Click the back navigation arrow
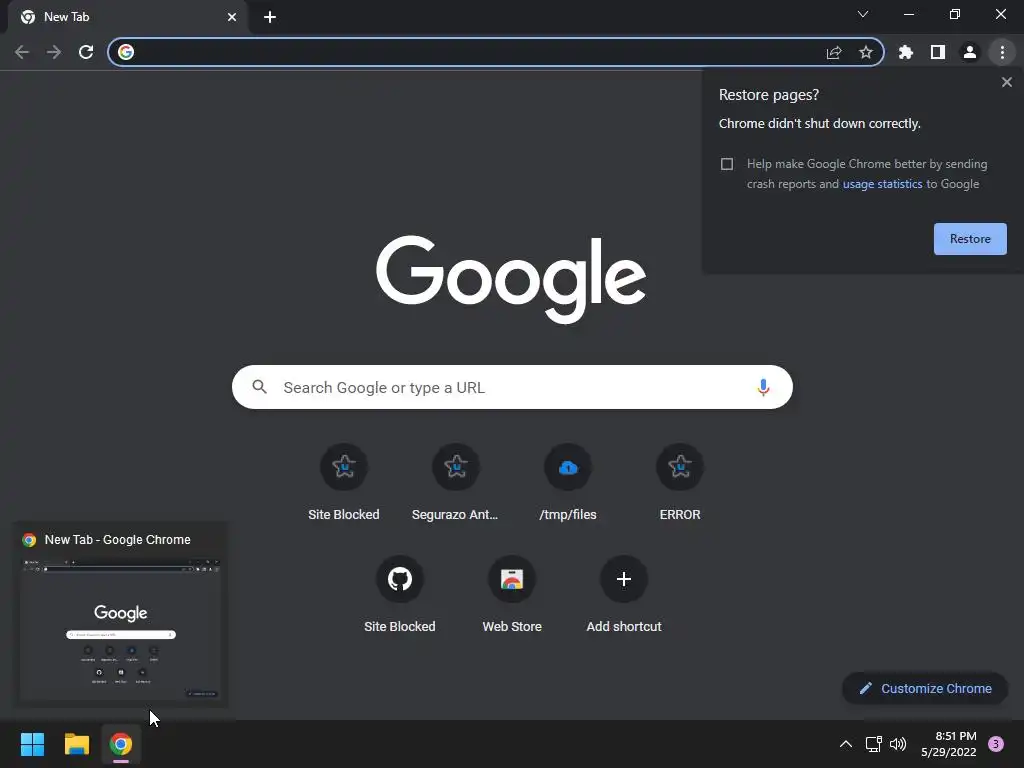 click(x=22, y=52)
